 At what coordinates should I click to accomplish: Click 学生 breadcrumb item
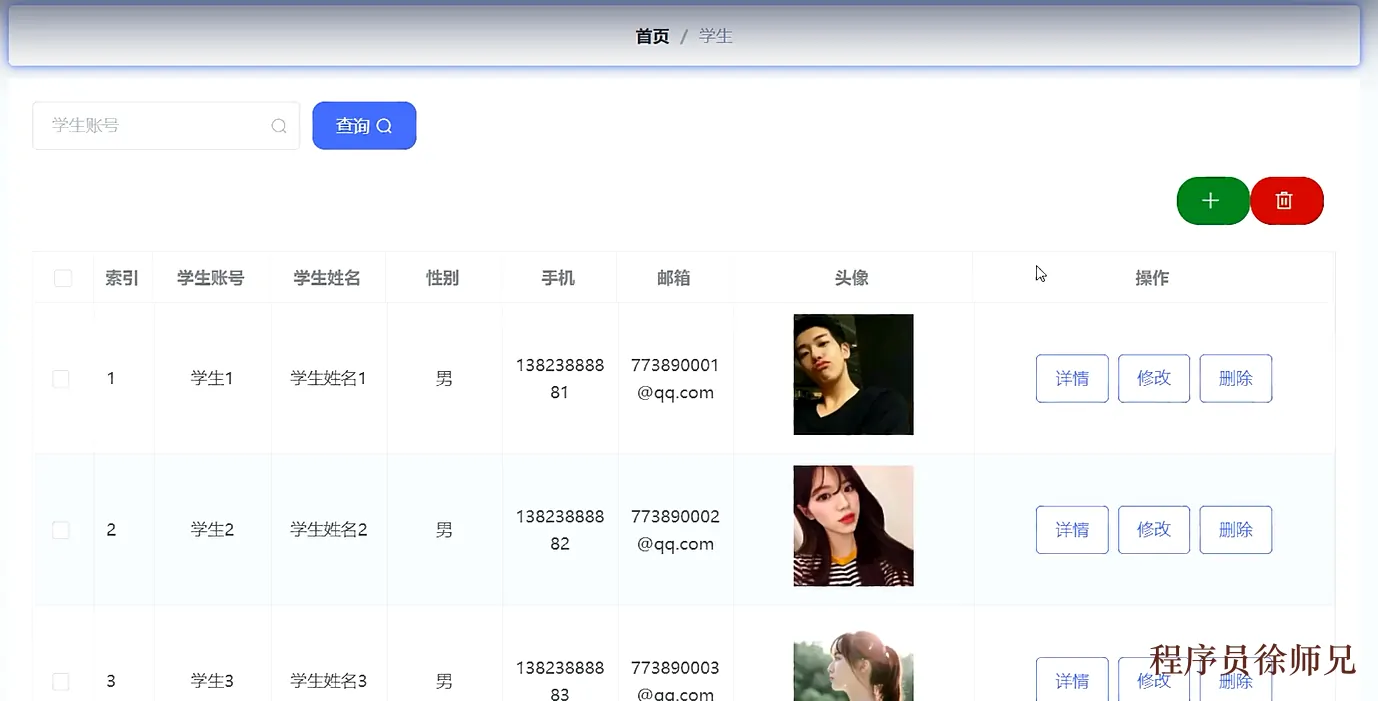(x=716, y=36)
